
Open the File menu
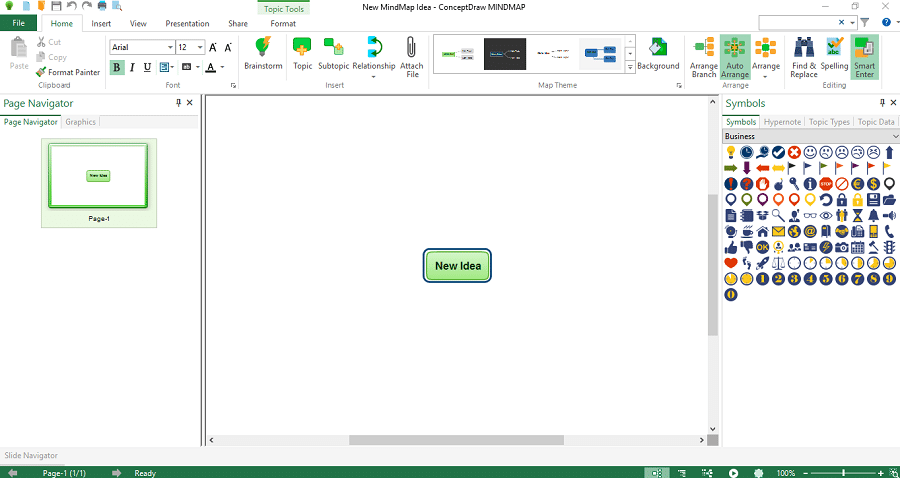18,24
